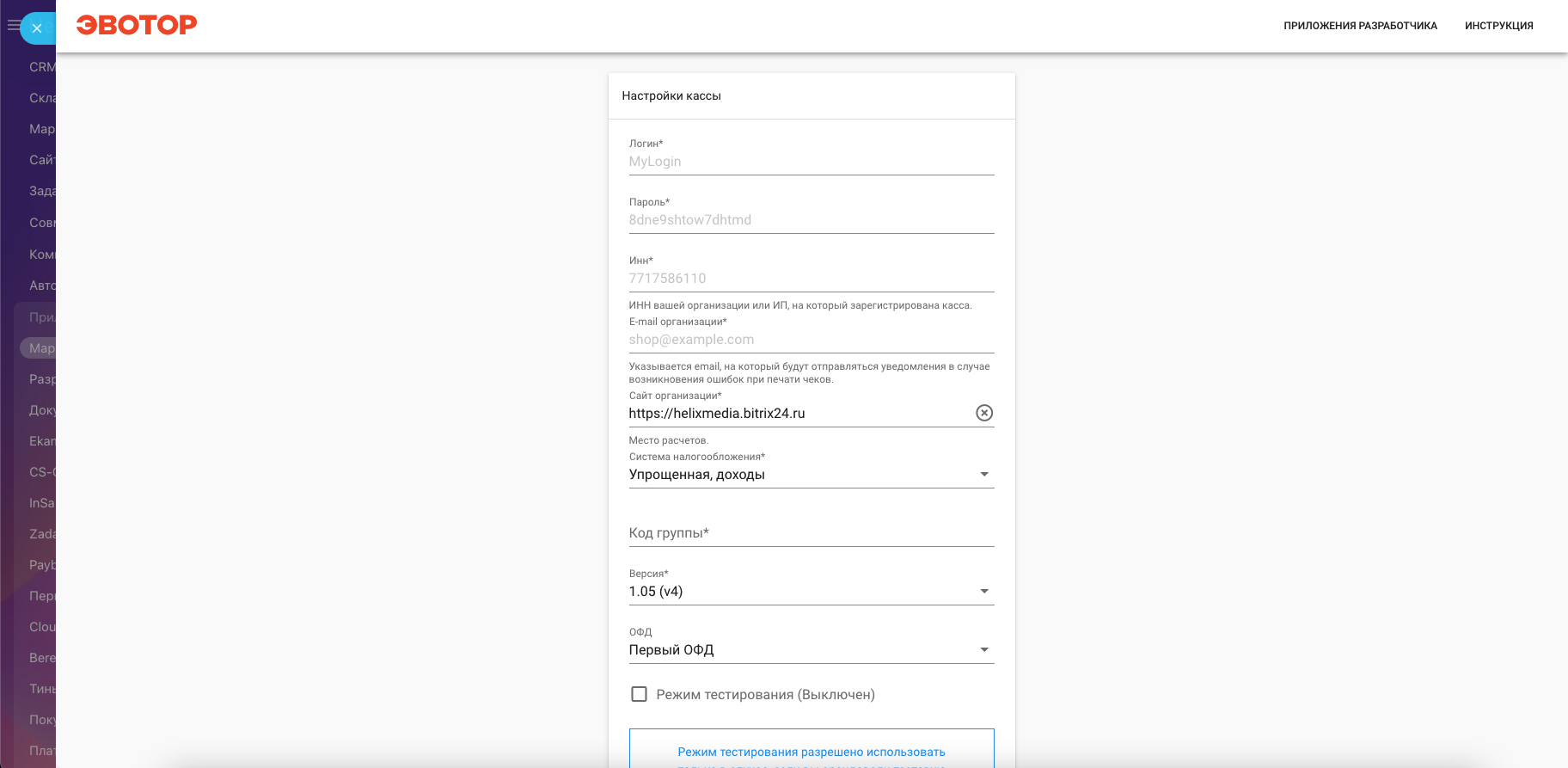
Task: Open ИНСТРУКЦИЯ in the top navigation
Action: pos(1498,26)
